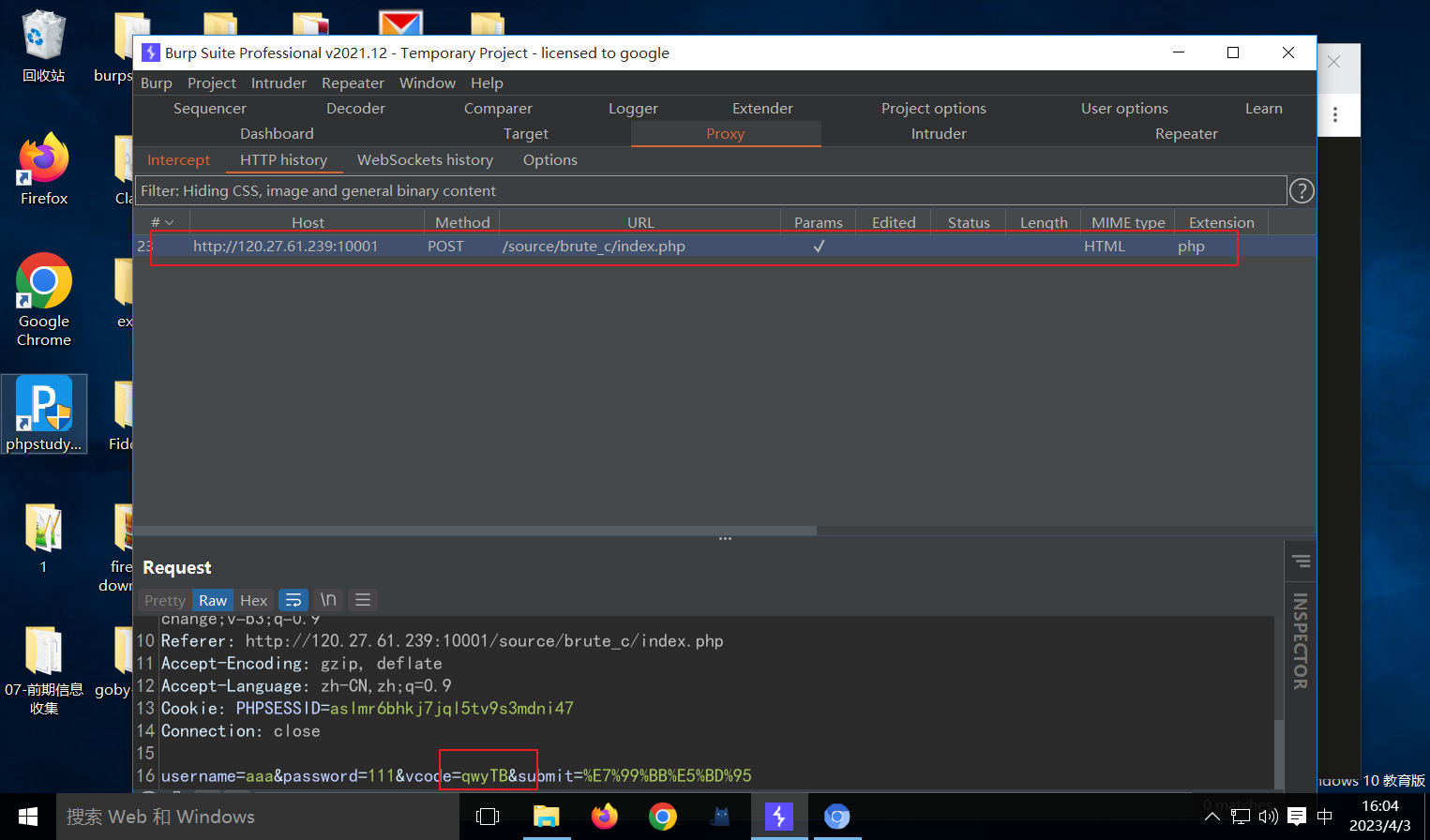
Task: Open Firefox desktop shortcut
Action: pos(44,170)
